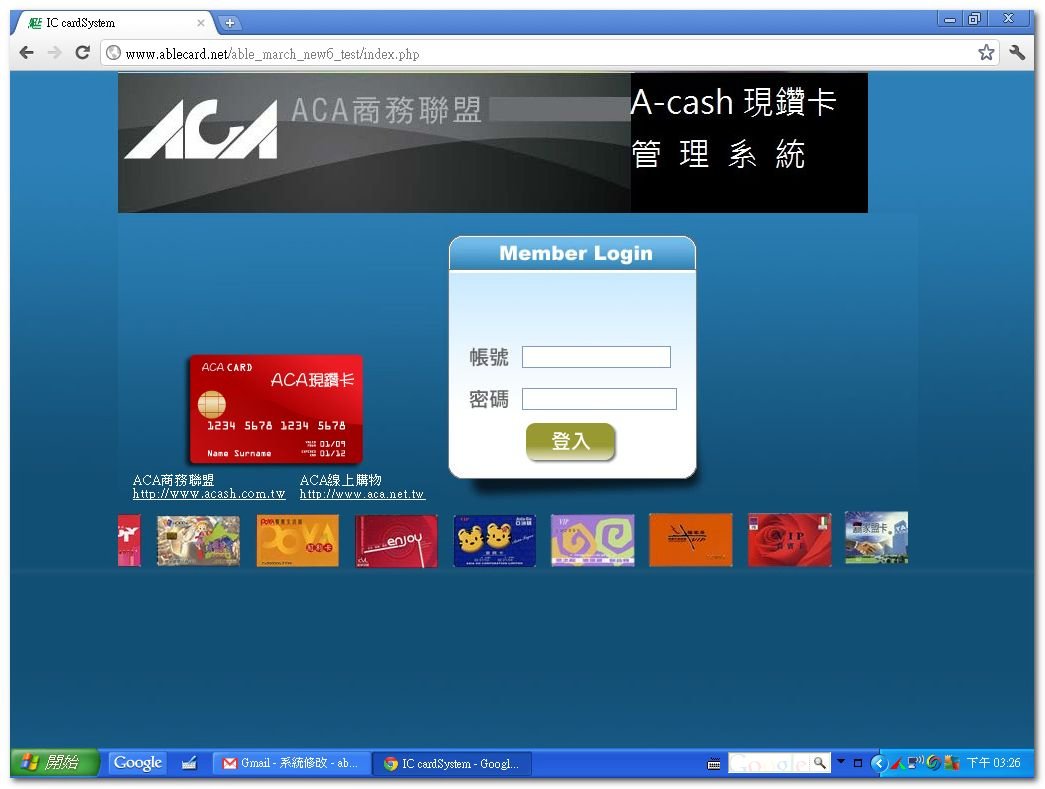The image size is (1045, 789).
Task: Open the www.aca.net.tw link
Action: pyautogui.click(x=362, y=494)
